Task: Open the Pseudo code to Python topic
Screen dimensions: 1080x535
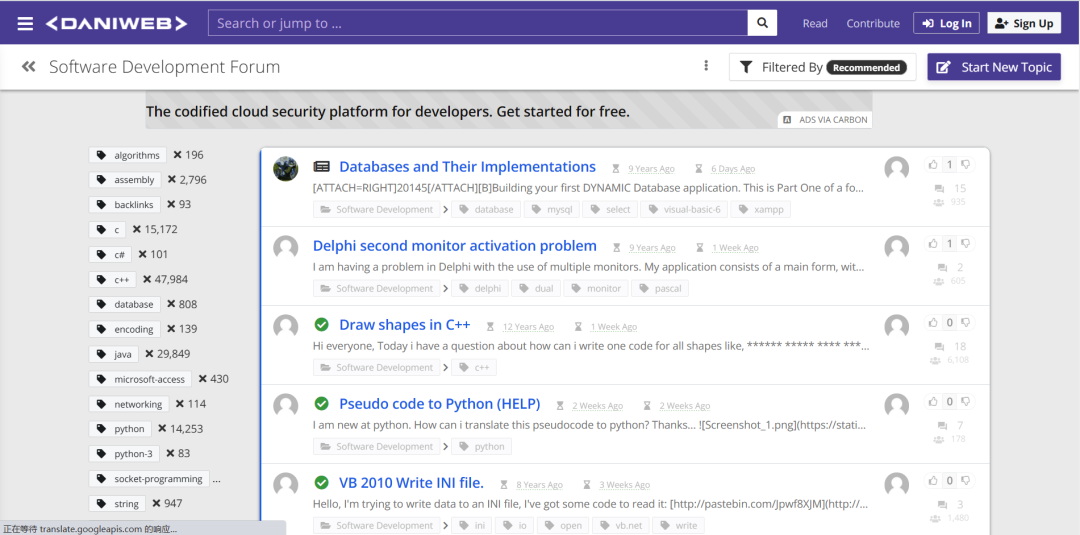Action: click(x=439, y=404)
